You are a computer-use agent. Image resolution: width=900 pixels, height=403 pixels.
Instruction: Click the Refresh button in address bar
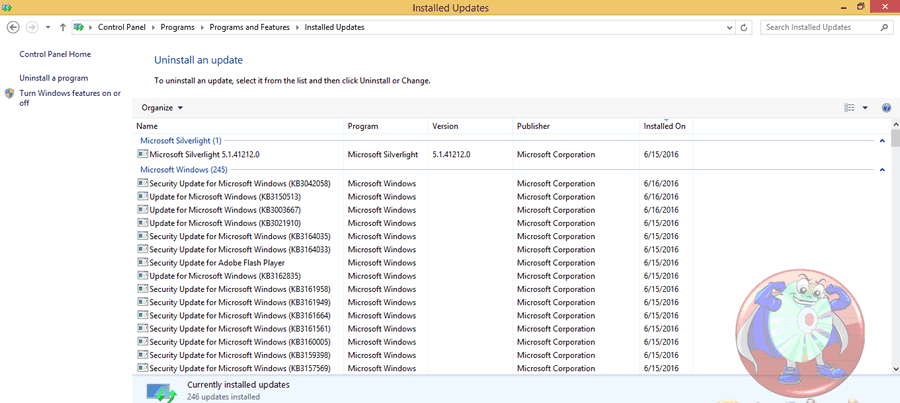pyautogui.click(x=745, y=27)
